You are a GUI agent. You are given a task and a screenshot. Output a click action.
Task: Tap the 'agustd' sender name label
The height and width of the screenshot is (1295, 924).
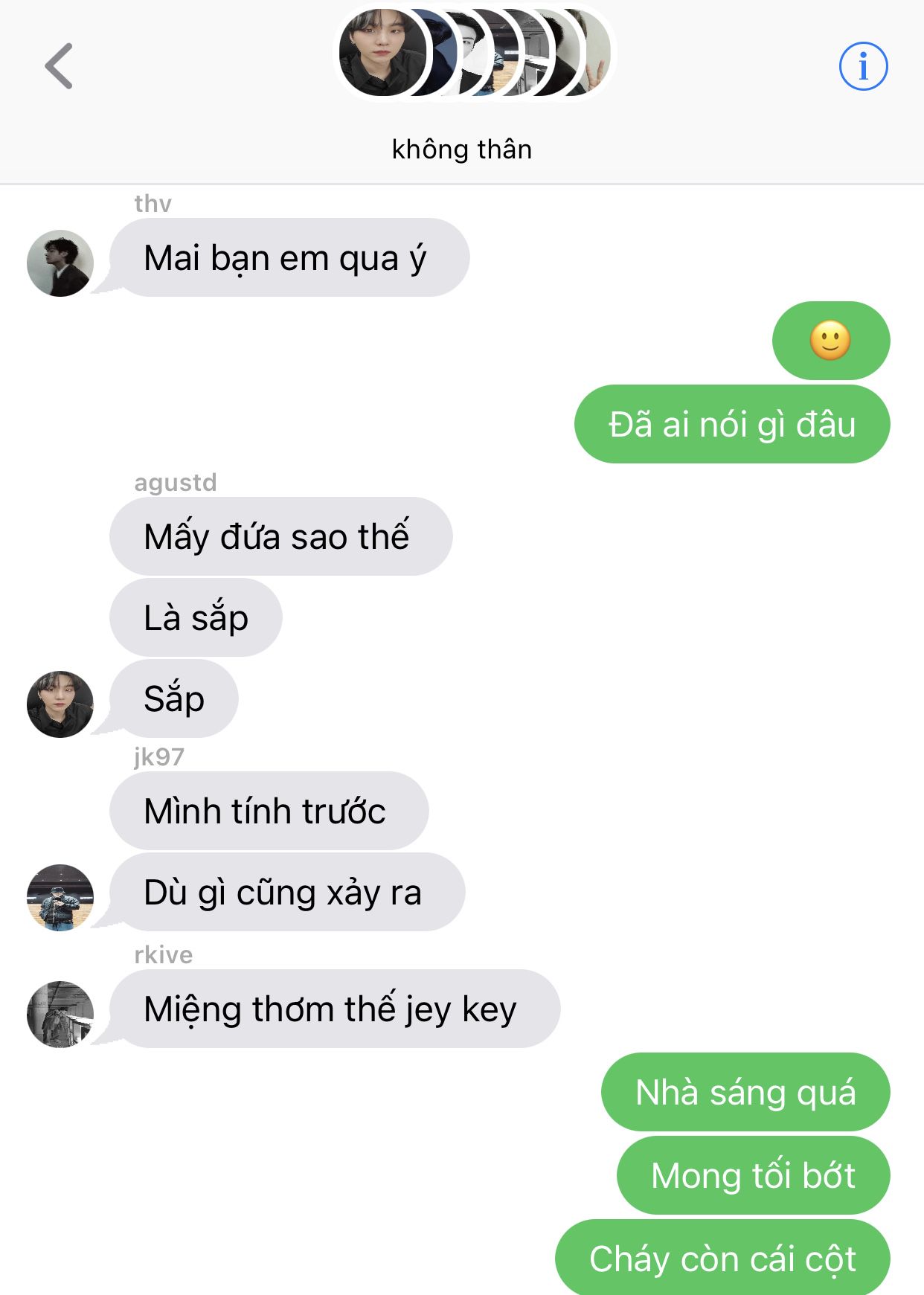pyautogui.click(x=176, y=483)
